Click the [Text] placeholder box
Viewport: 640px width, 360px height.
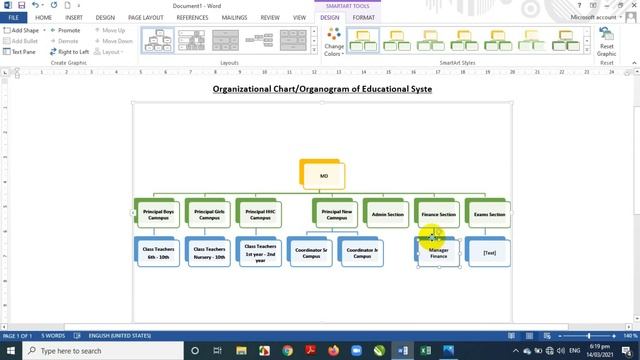pyautogui.click(x=488, y=252)
